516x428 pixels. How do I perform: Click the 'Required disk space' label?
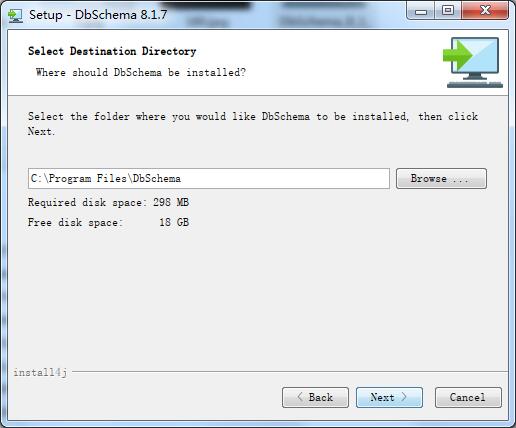87,202
